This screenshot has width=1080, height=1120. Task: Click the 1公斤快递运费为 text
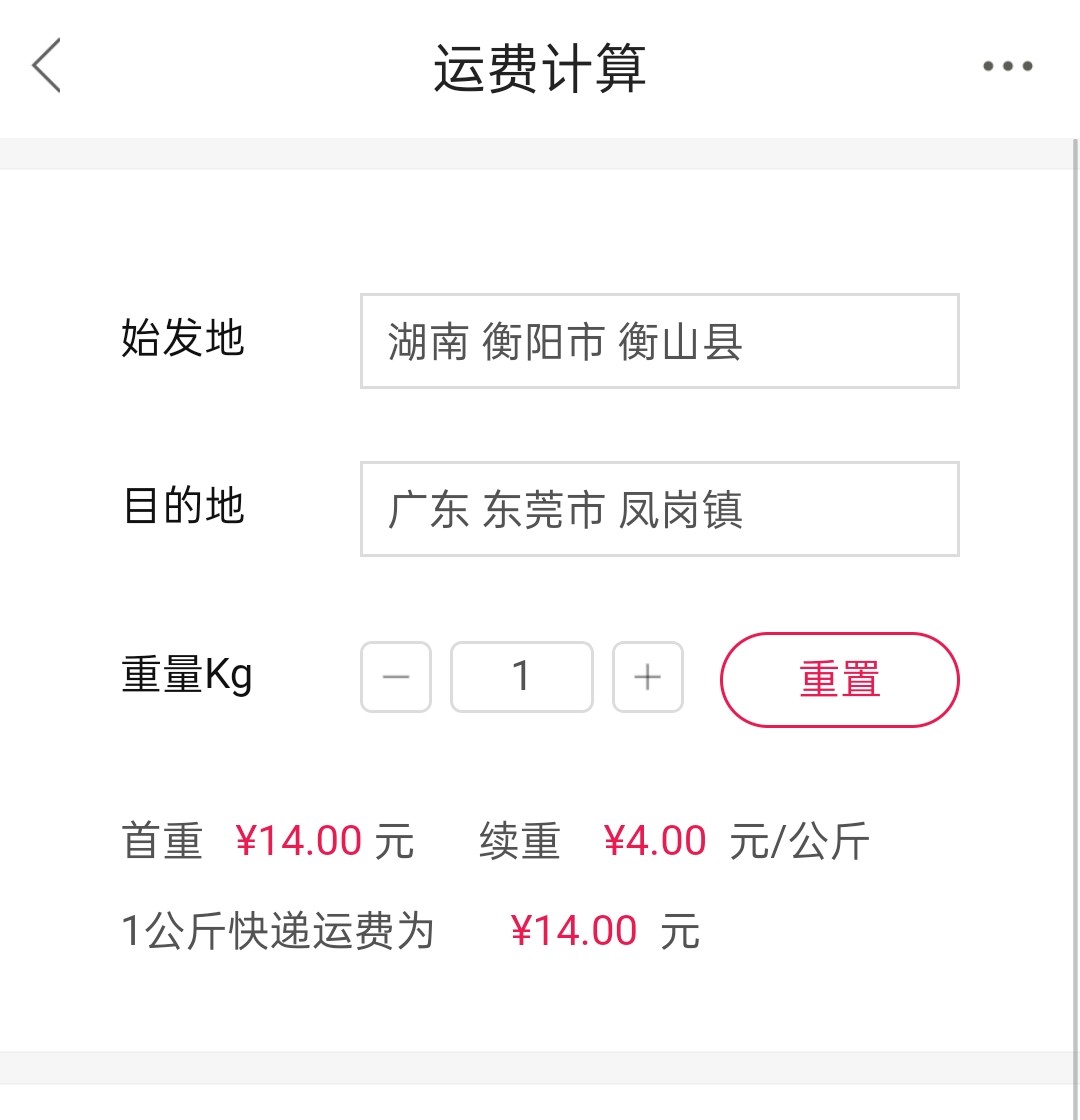pyautogui.click(x=277, y=931)
